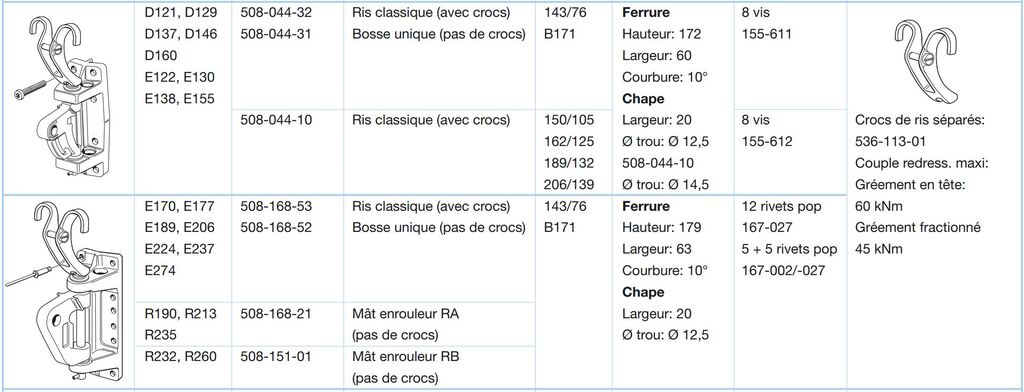Click the 'Gréement fractionné' text
This screenshot has width=1024, height=392.
point(918,228)
